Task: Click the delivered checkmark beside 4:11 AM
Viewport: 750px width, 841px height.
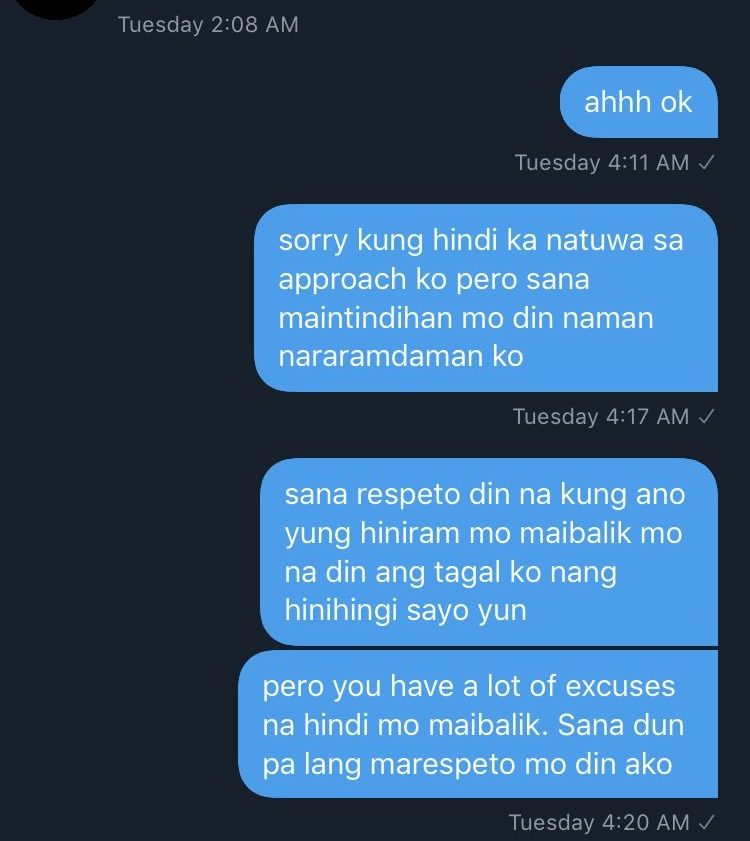Action: (707, 162)
